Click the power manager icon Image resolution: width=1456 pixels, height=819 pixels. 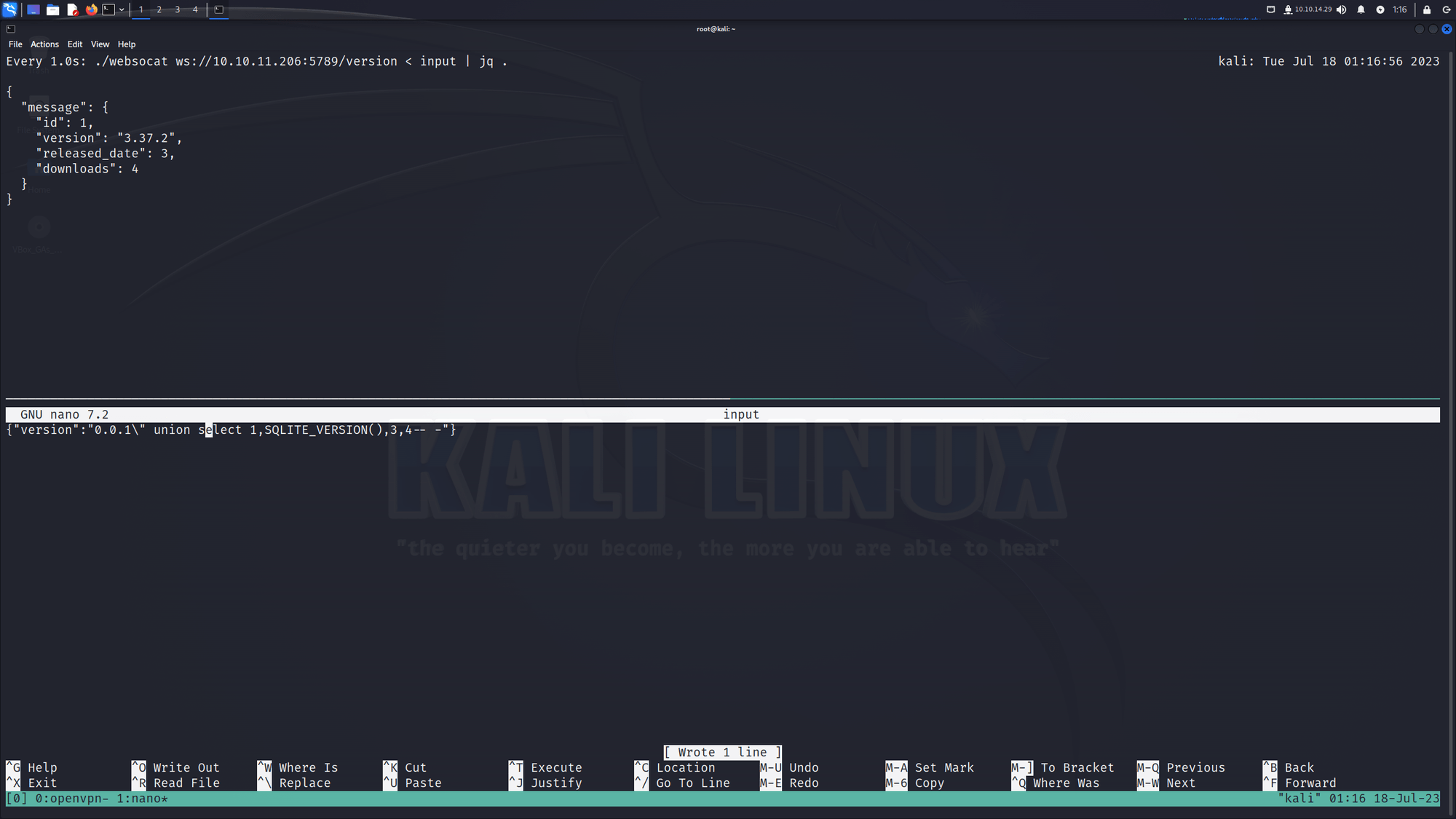pos(1380,9)
